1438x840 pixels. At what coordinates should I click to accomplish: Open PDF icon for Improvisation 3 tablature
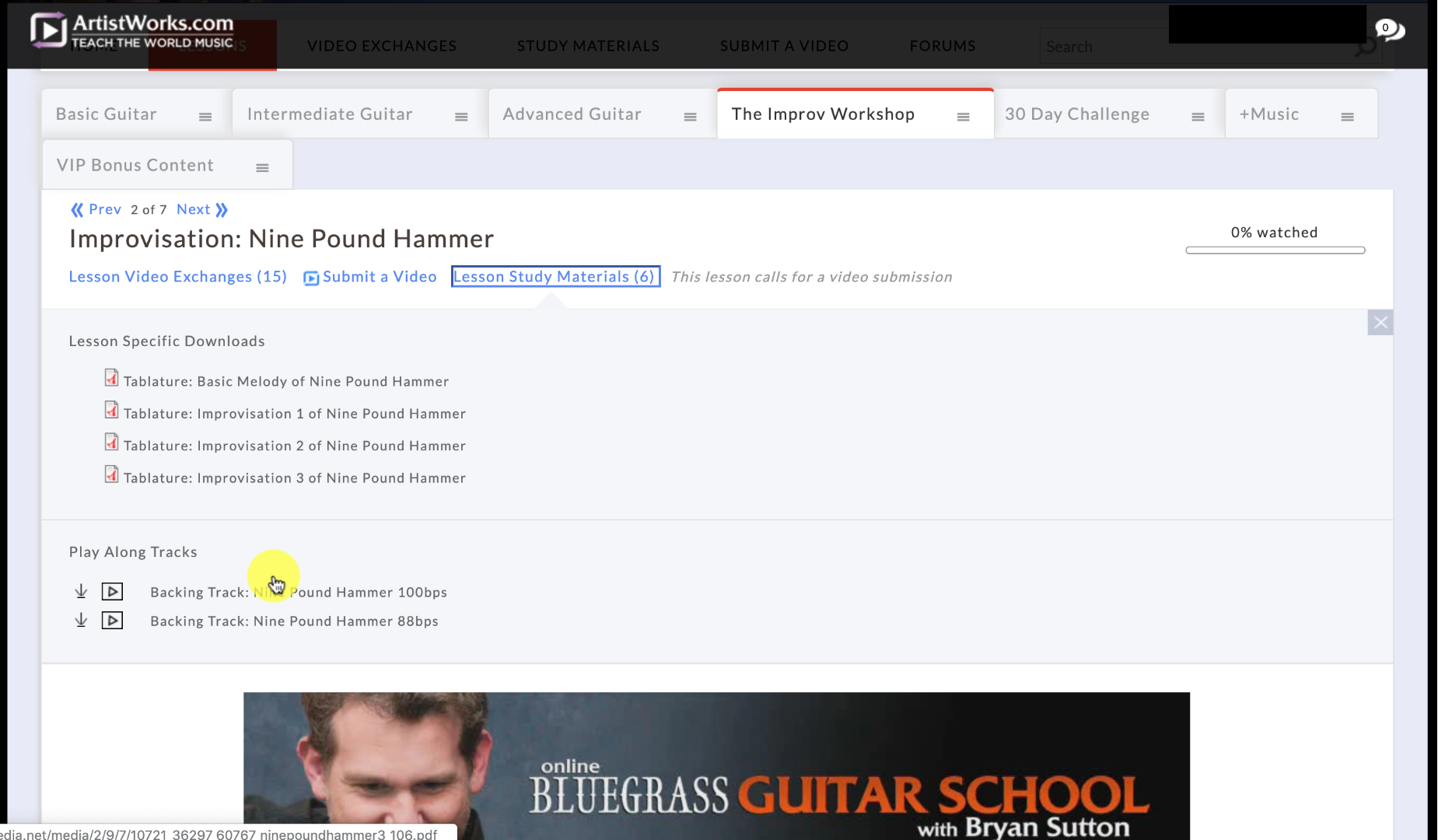click(112, 474)
